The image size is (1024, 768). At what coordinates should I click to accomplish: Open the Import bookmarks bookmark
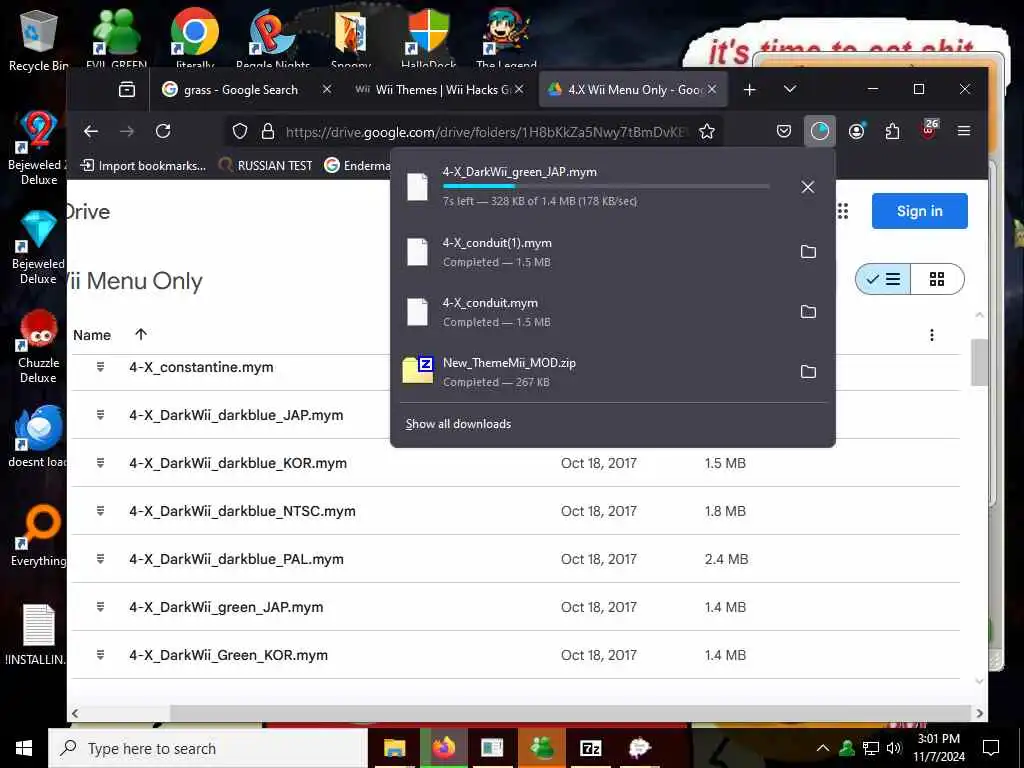pyautogui.click(x=143, y=165)
